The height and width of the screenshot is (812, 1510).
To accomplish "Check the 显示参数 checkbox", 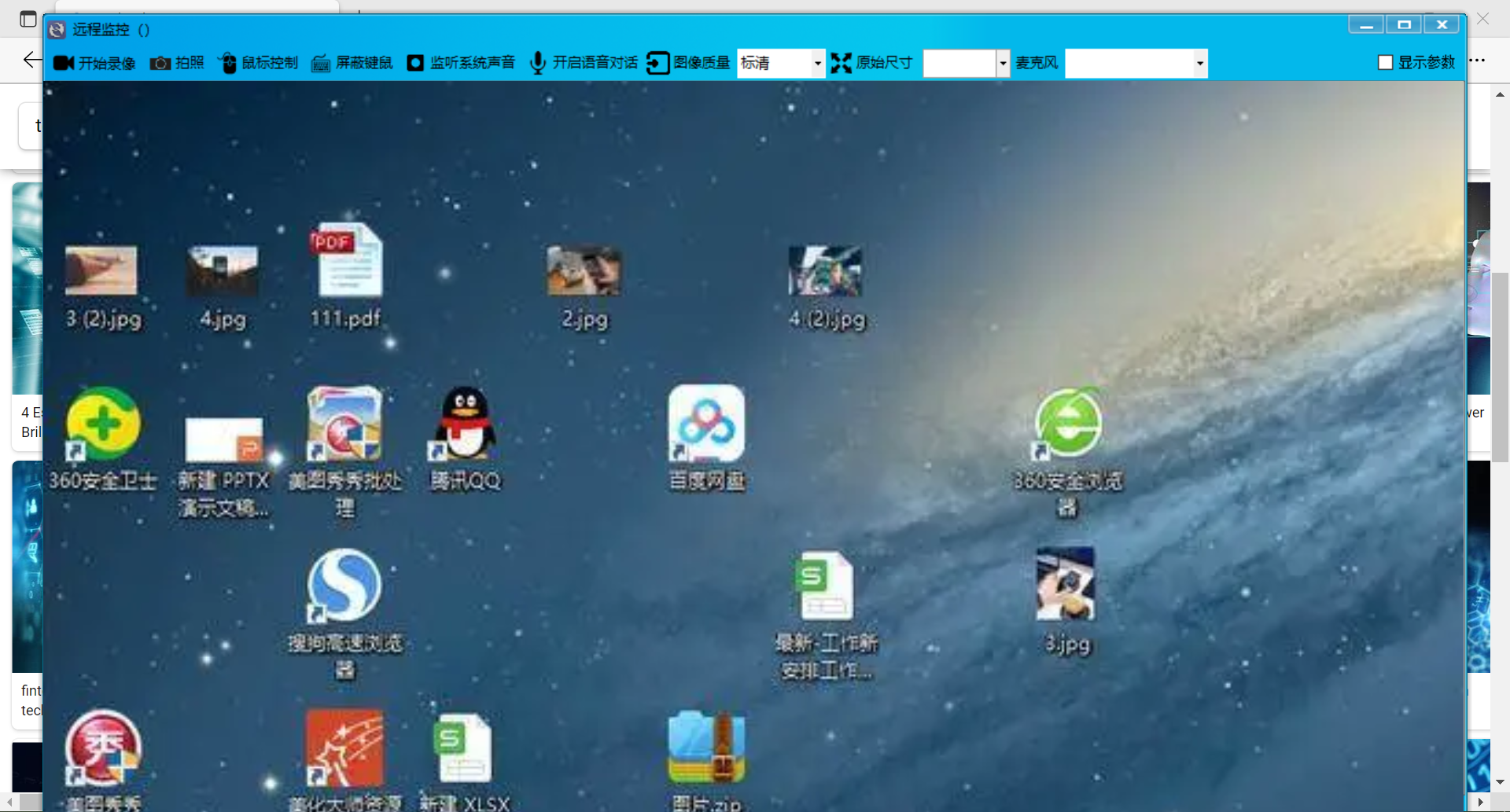I will (x=1386, y=63).
